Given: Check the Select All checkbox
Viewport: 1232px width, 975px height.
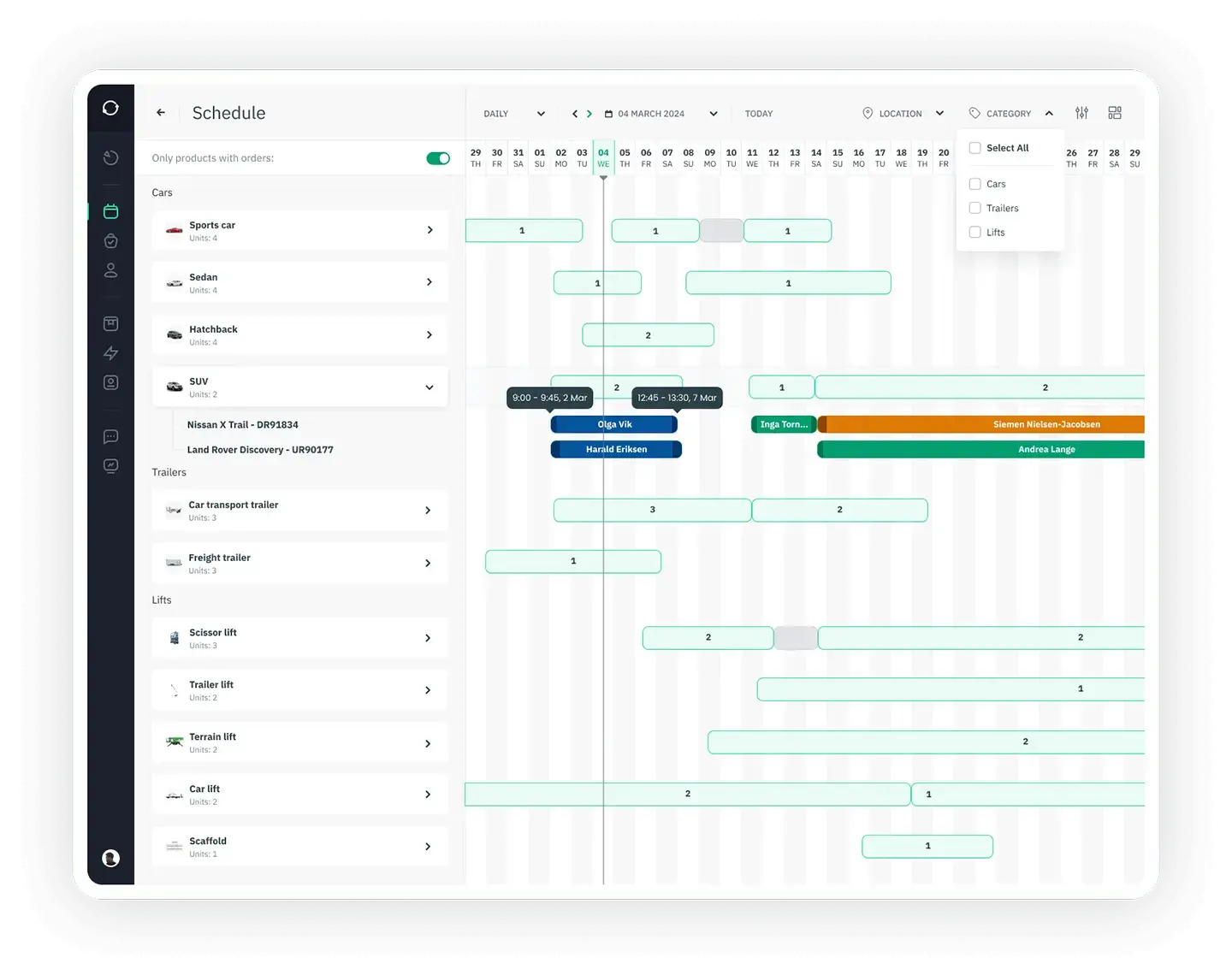Looking at the screenshot, I should 974,147.
